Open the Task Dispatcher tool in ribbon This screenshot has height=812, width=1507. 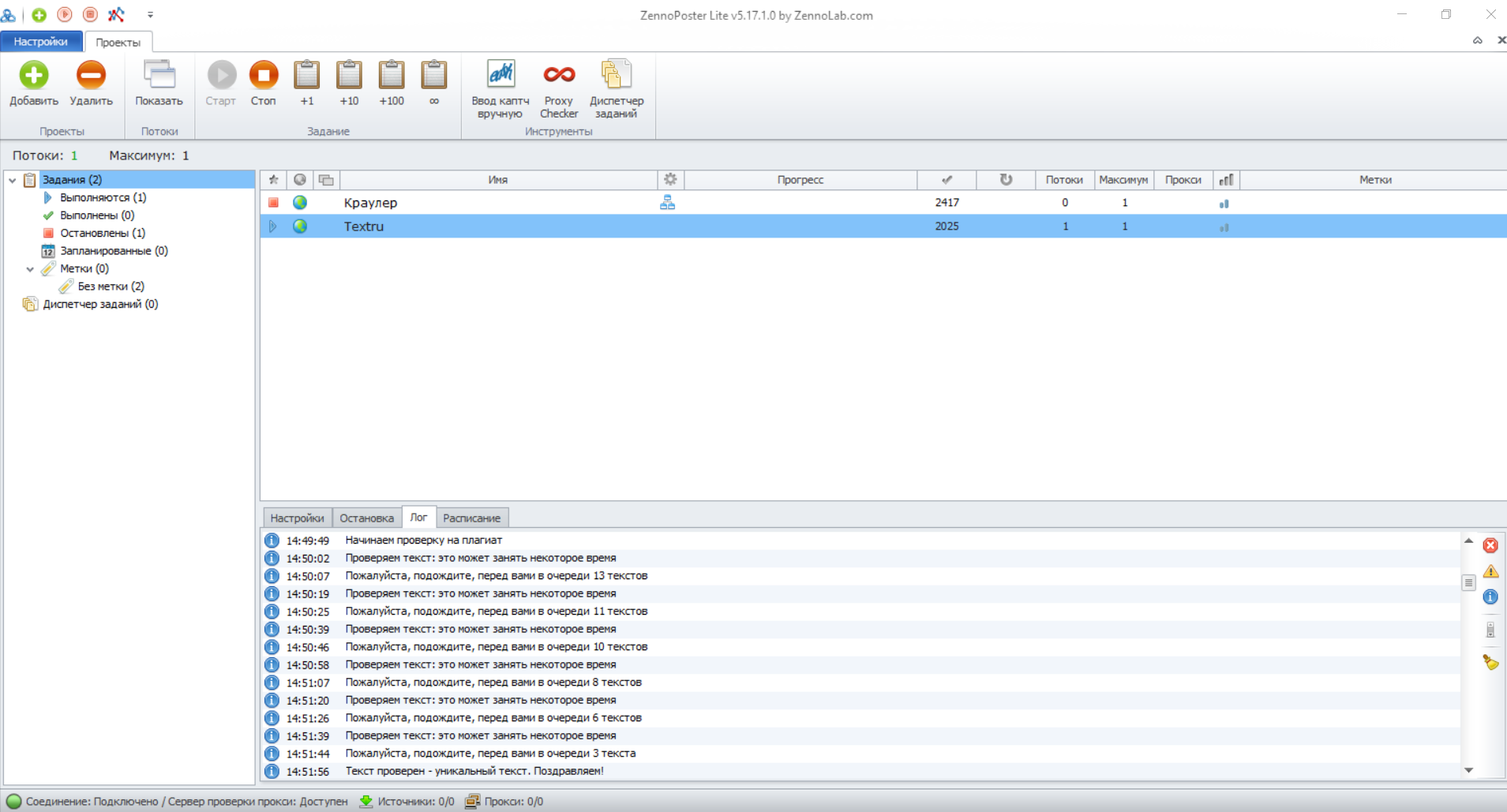click(616, 76)
